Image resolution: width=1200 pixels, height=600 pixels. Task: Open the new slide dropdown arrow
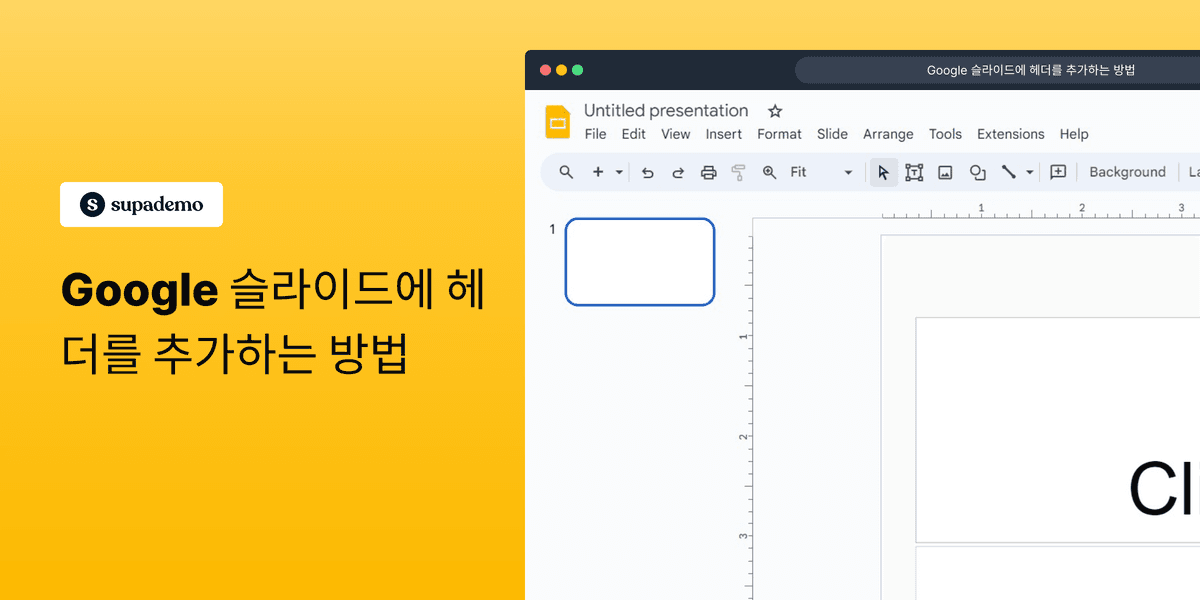618,172
